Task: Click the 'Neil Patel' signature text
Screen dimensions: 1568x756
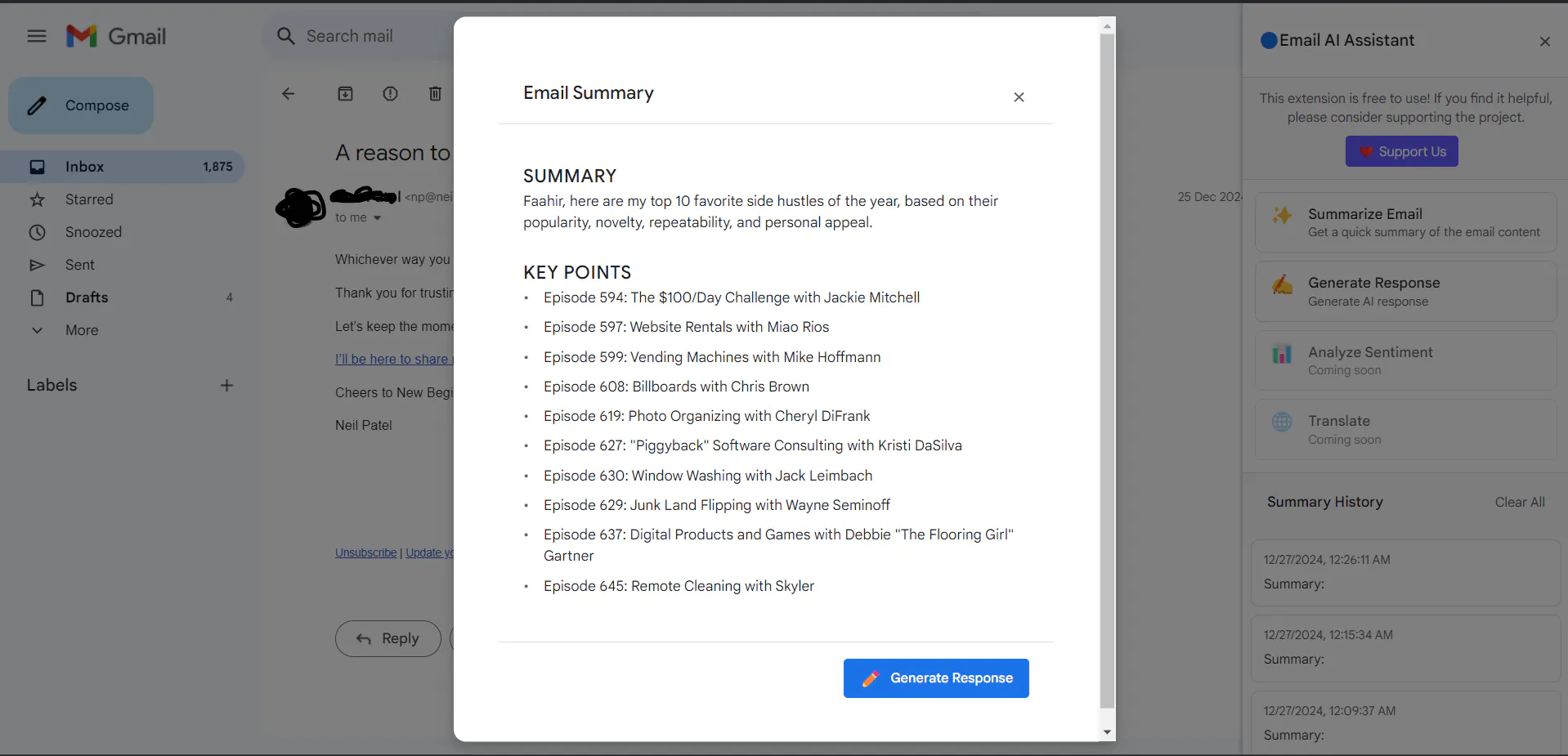Action: click(x=364, y=425)
